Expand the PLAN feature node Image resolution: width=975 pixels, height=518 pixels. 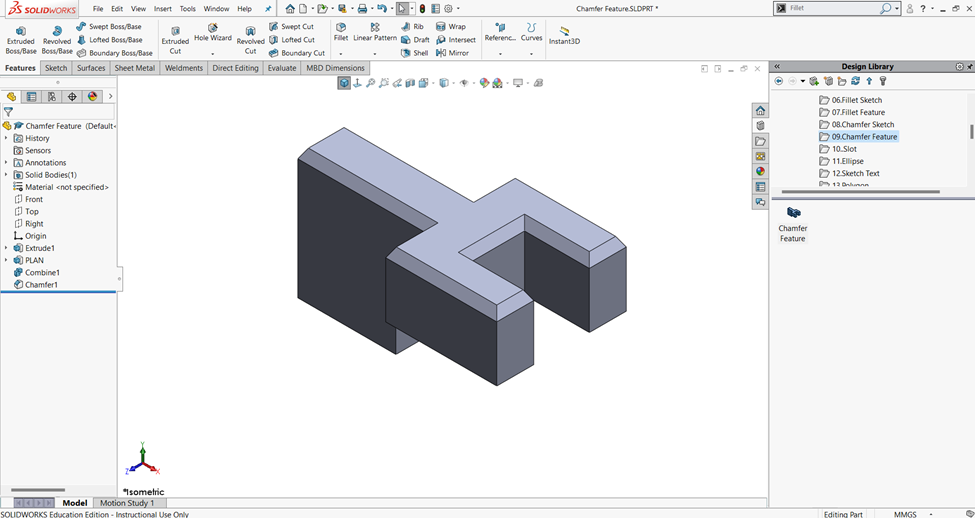click(6, 260)
